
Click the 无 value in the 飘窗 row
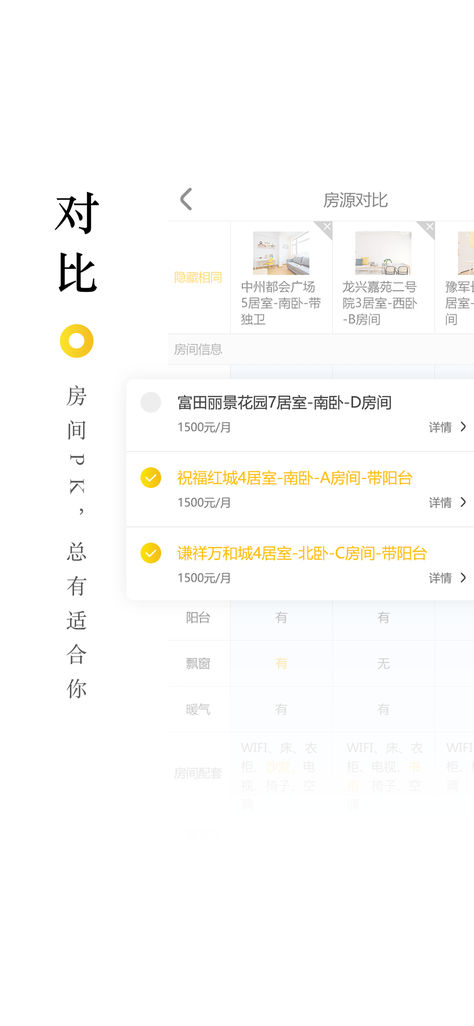pos(383,663)
